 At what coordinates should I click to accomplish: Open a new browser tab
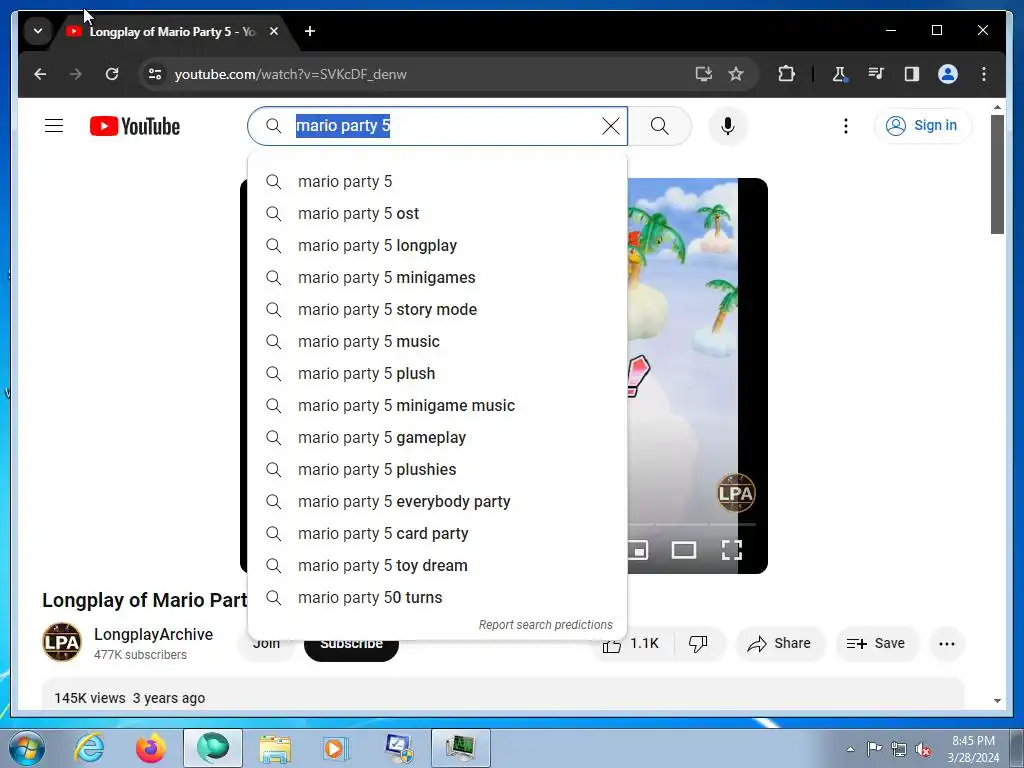pyautogui.click(x=310, y=31)
